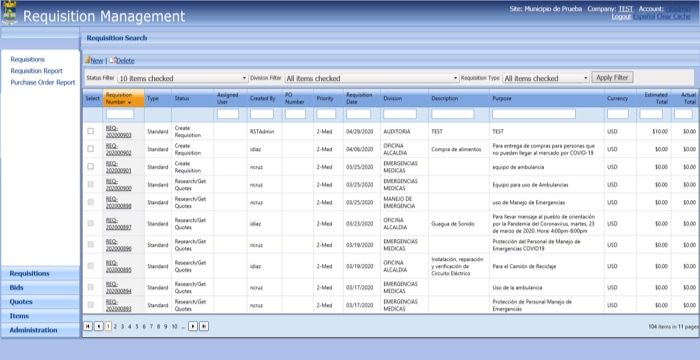This screenshot has height=360, width=700.
Task: Go to previous page pager icon
Action: [99, 327]
